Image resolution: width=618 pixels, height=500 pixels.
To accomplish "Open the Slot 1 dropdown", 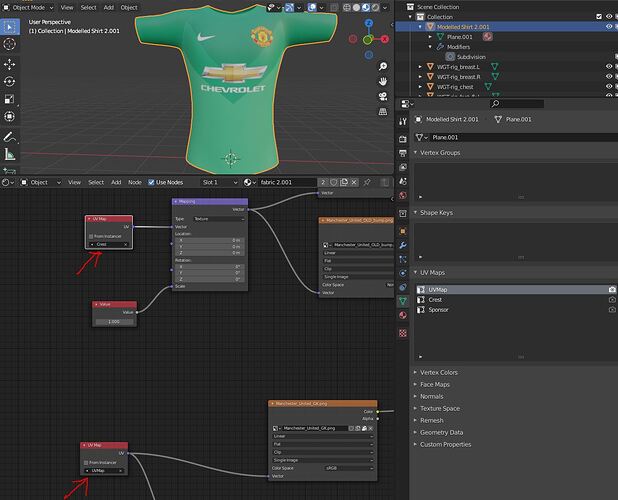I will click(220, 182).
